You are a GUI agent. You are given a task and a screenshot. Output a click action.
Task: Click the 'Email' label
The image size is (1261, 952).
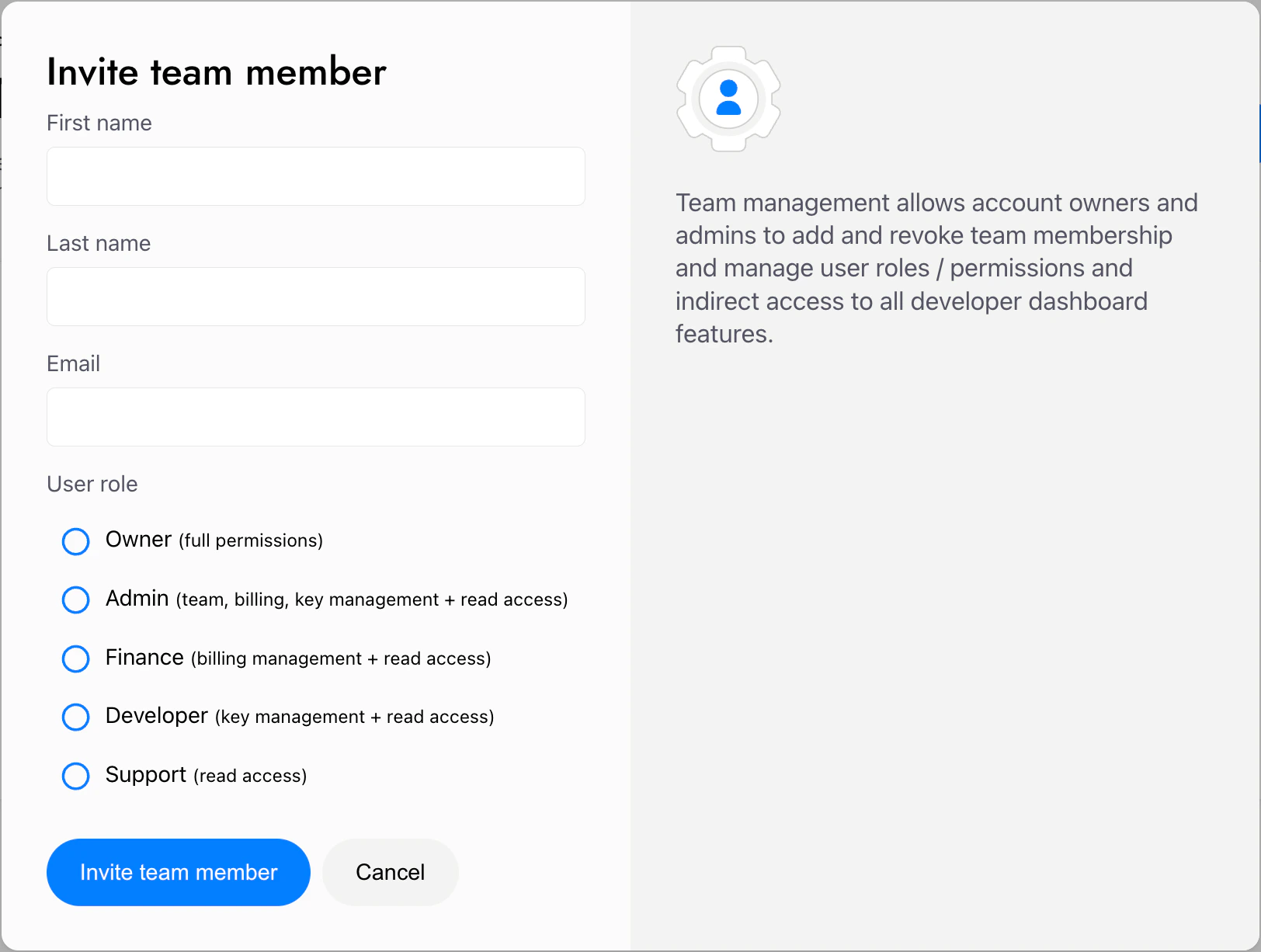click(x=74, y=363)
